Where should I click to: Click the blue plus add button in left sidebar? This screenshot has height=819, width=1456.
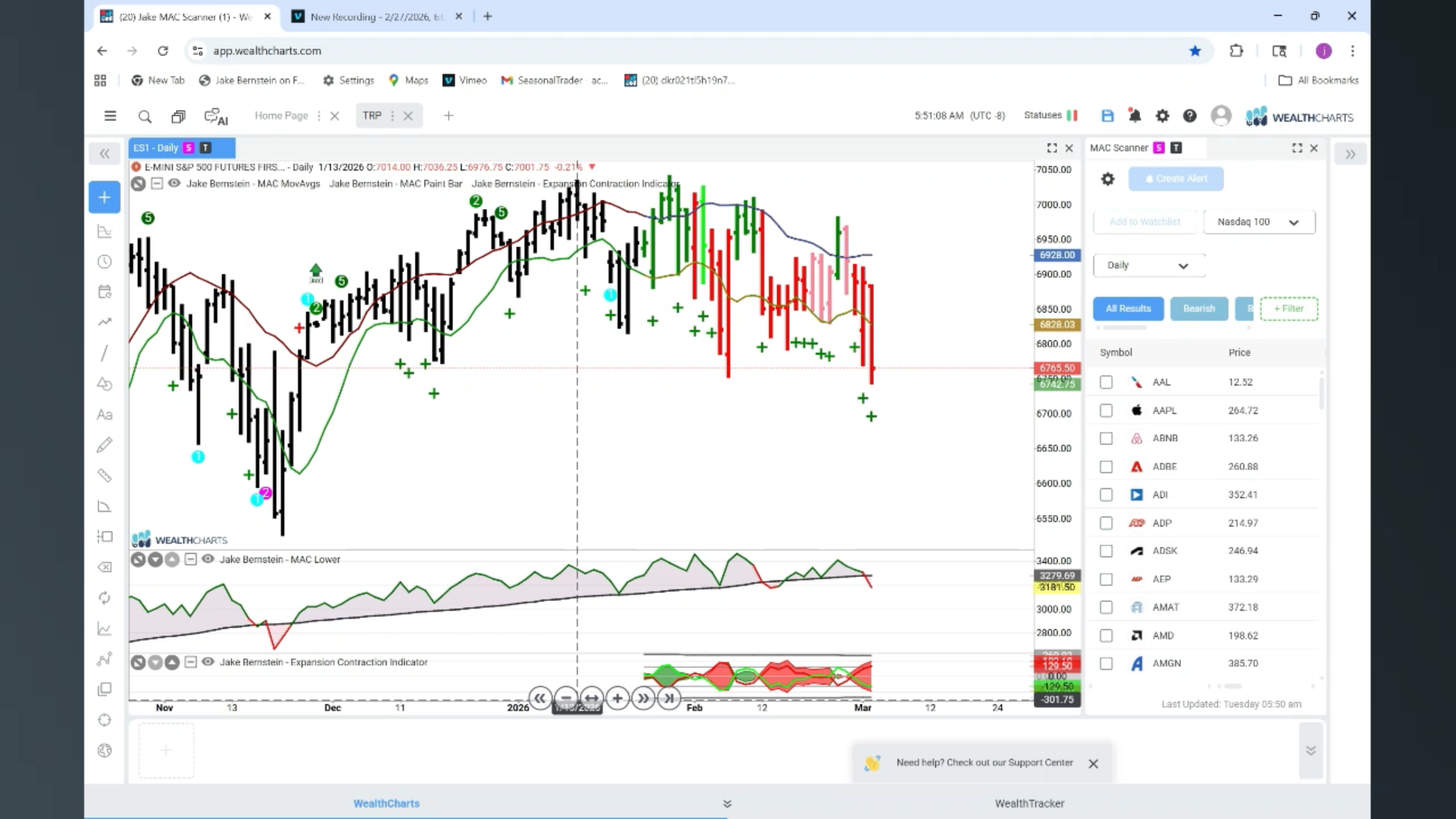coord(105,198)
